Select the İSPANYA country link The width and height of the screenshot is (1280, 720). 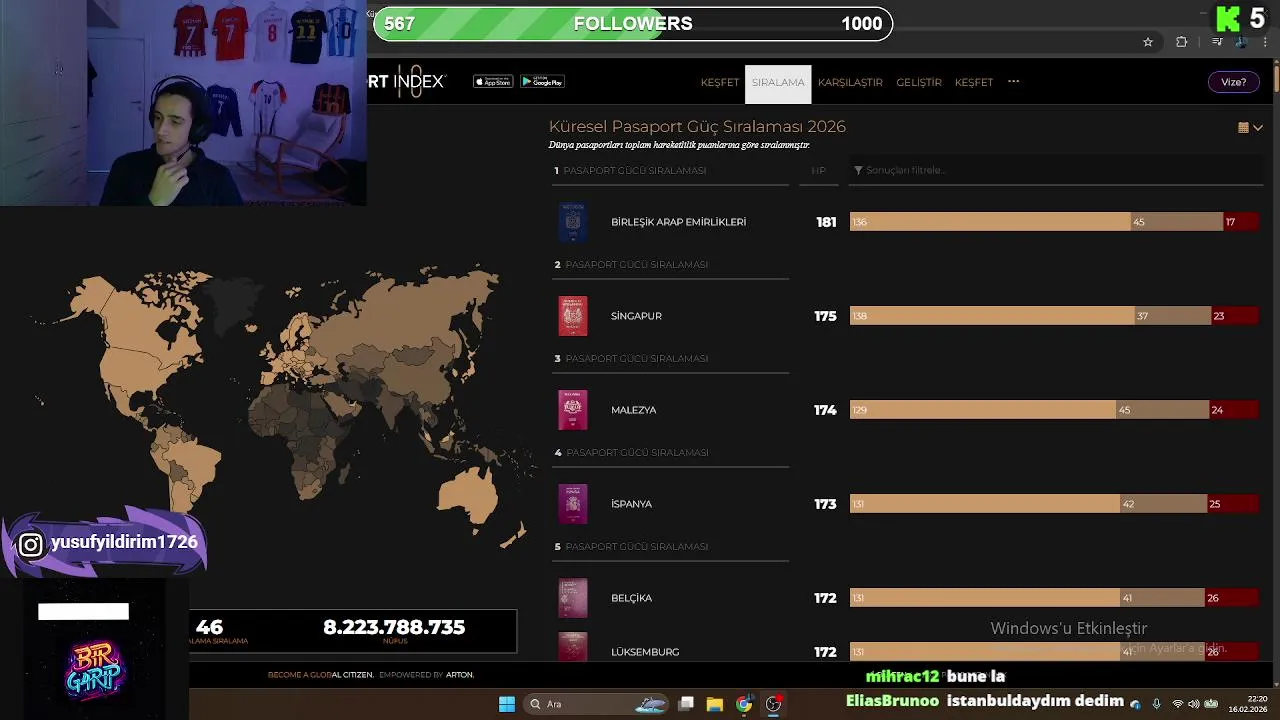(631, 504)
